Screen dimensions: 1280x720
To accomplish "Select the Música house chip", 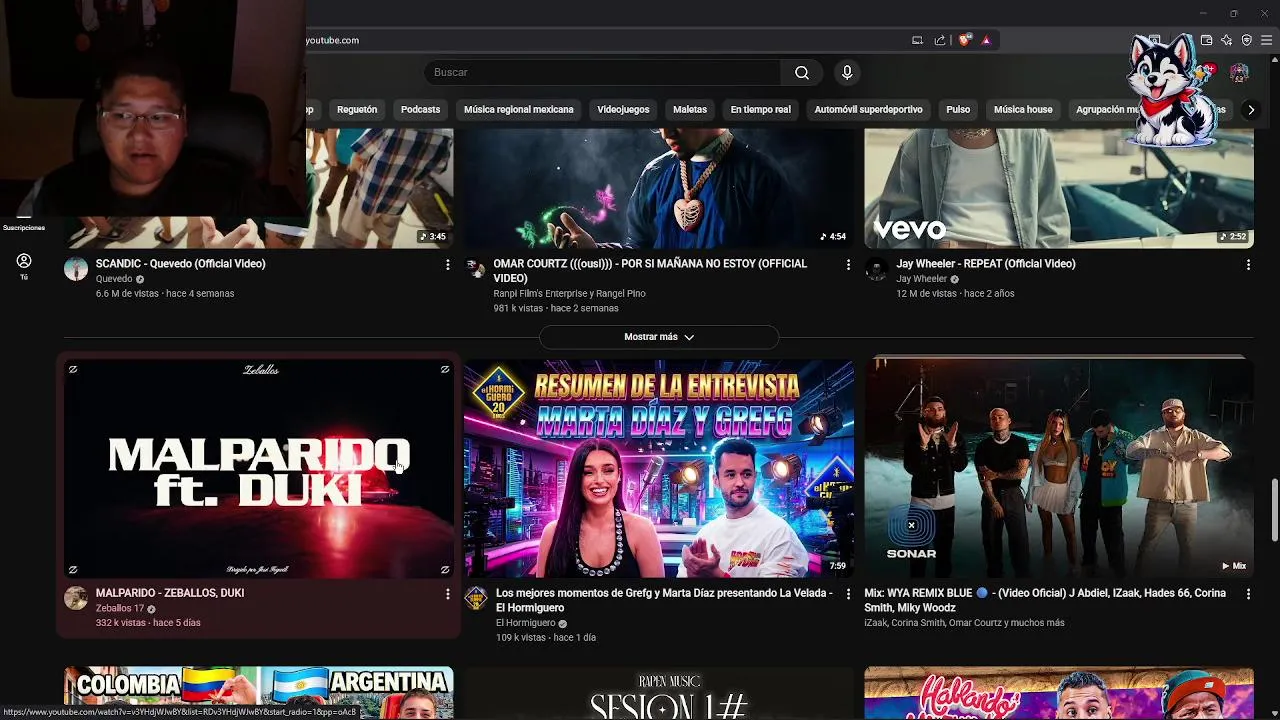I will coord(1023,110).
